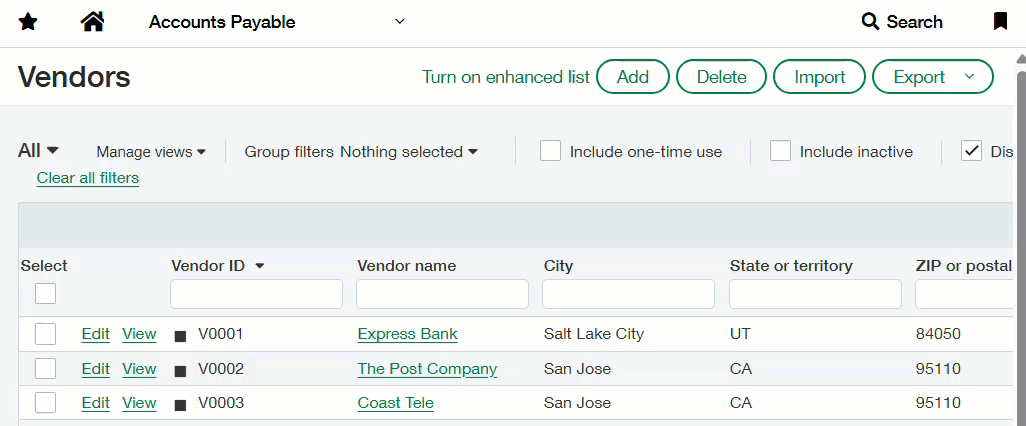Click the bookmark icon

[1000, 22]
